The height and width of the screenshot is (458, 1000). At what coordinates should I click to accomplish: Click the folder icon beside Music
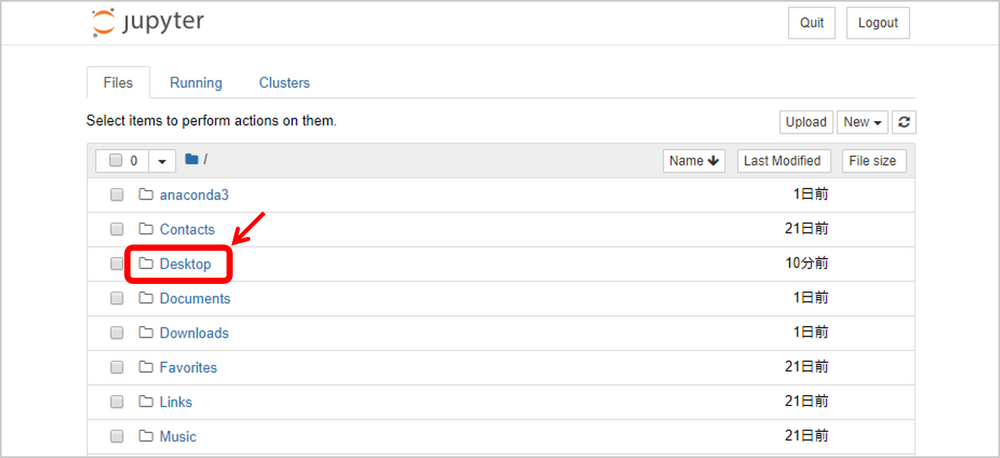147,436
